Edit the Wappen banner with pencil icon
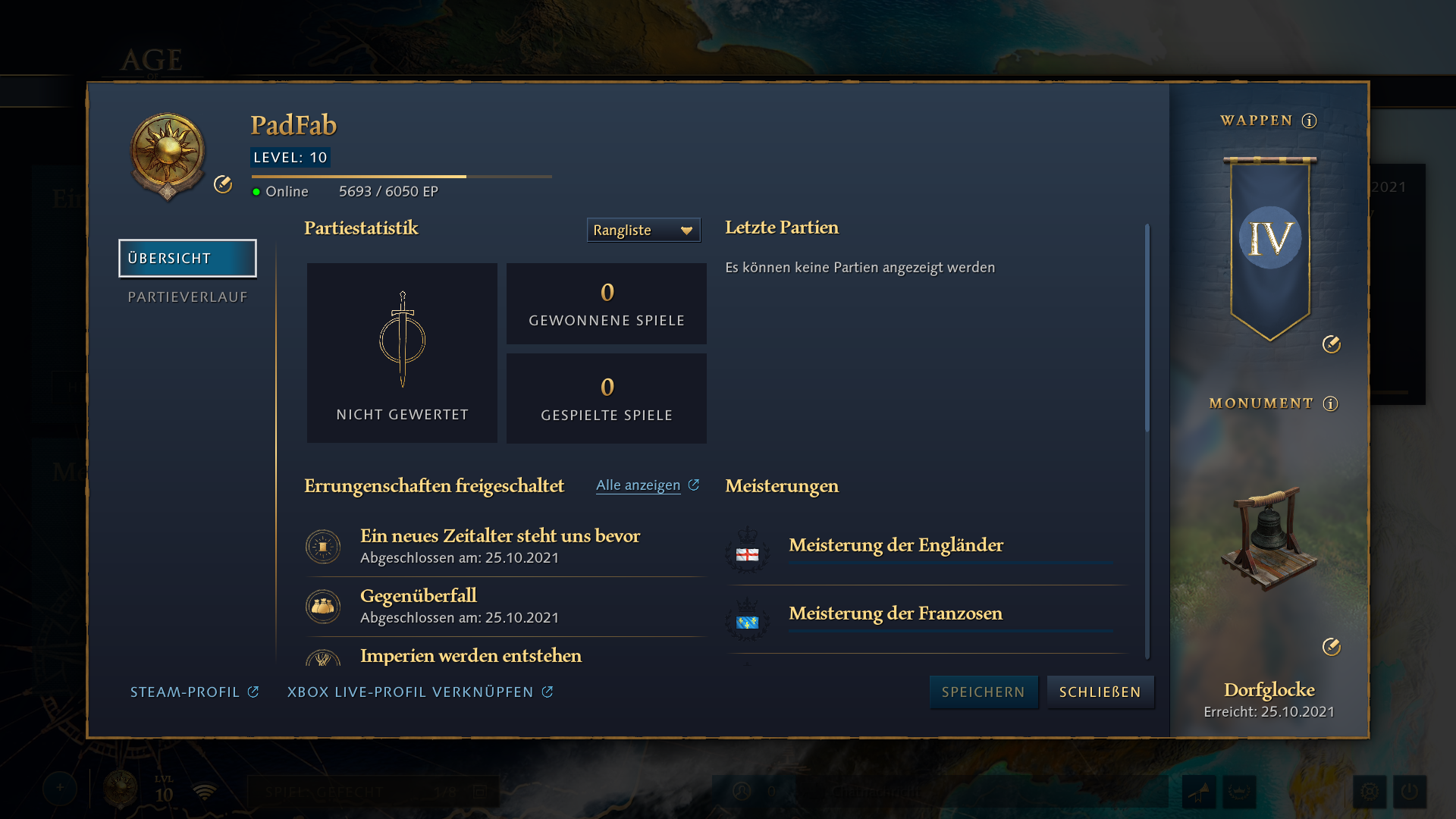 tap(1332, 344)
